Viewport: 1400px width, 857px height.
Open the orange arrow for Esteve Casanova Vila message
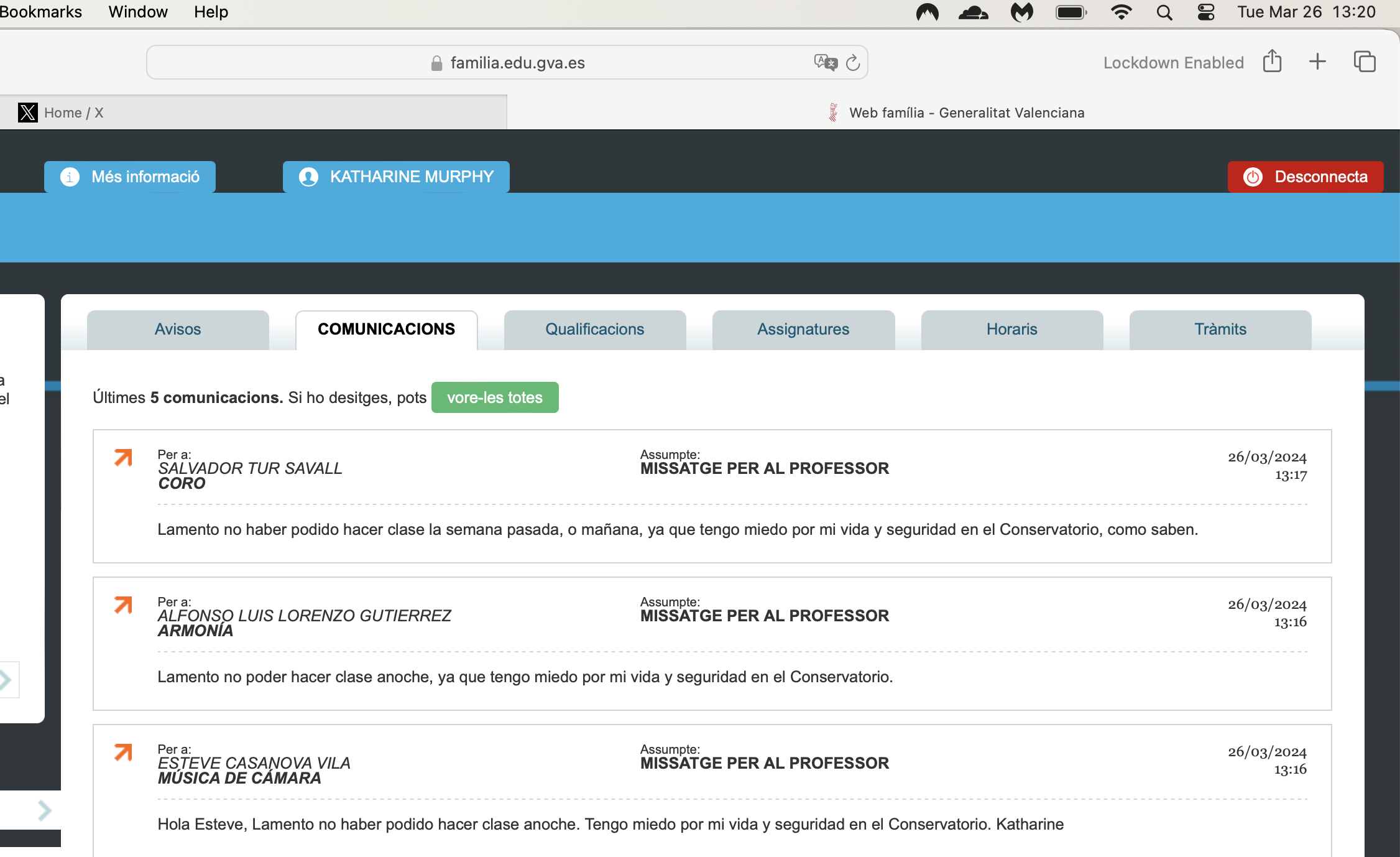[x=123, y=752]
